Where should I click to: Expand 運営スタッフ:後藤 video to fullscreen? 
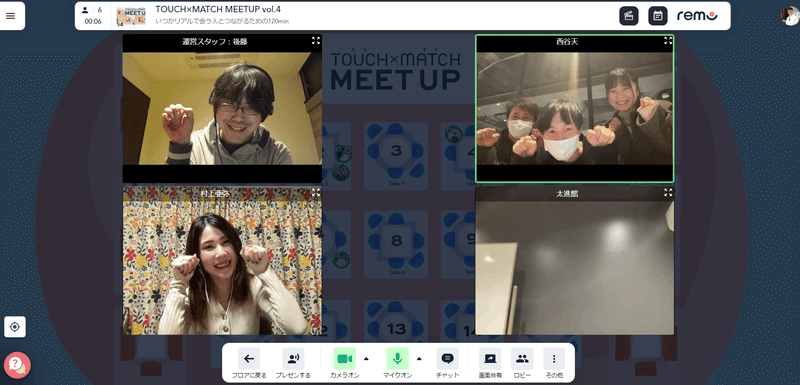coord(315,41)
